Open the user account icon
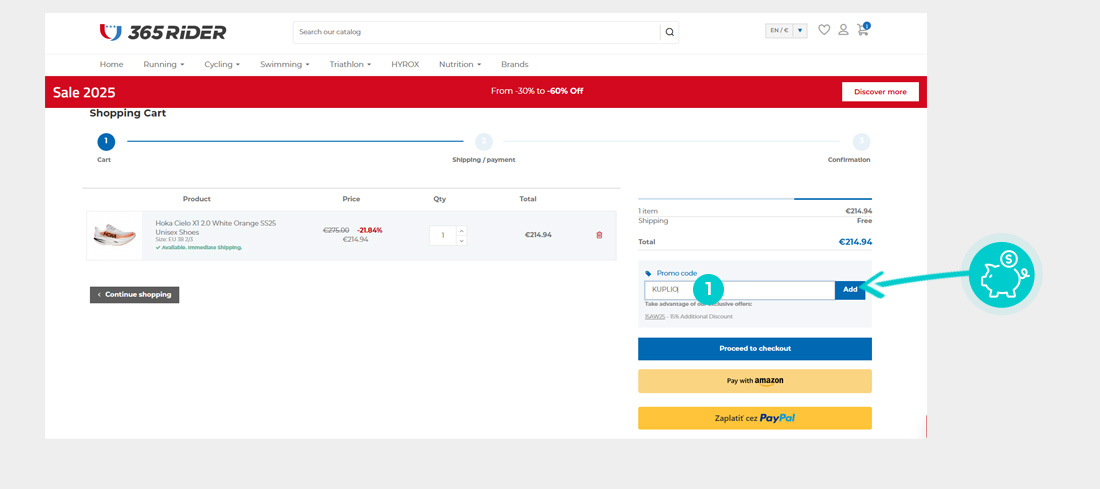 tap(843, 30)
